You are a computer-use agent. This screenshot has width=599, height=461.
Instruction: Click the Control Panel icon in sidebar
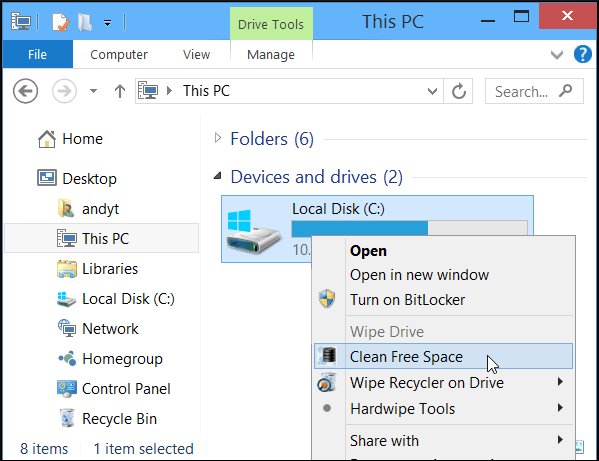click(67, 388)
